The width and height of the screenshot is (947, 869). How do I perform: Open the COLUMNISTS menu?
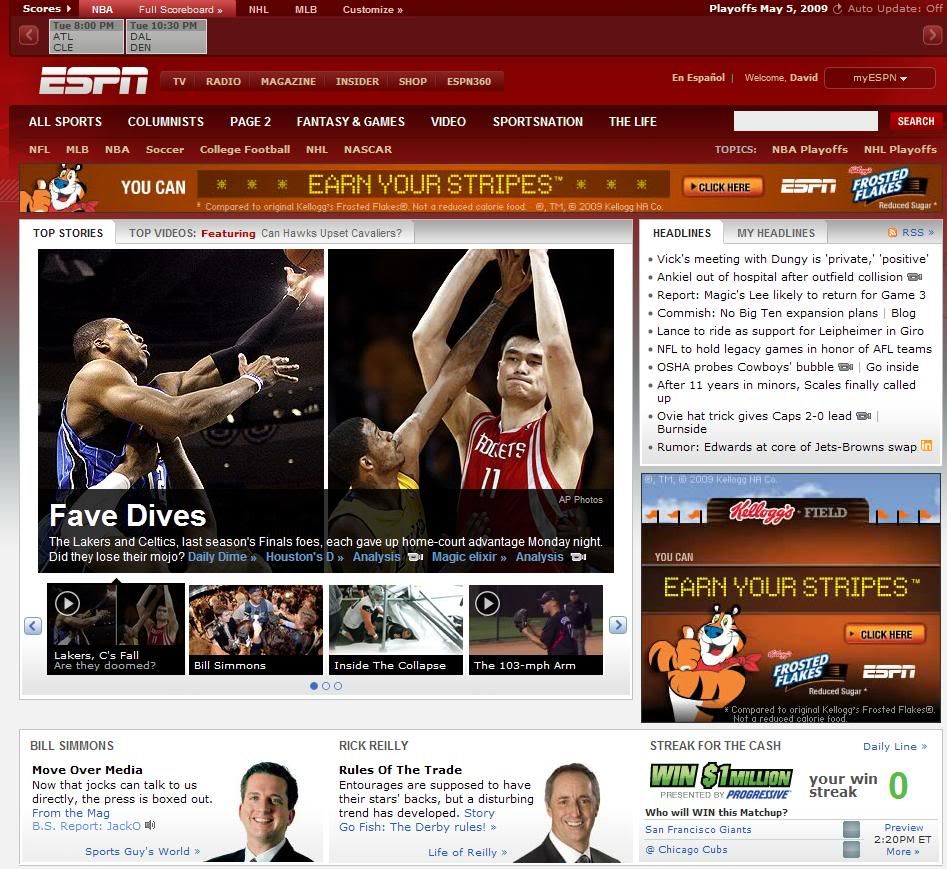[x=165, y=121]
